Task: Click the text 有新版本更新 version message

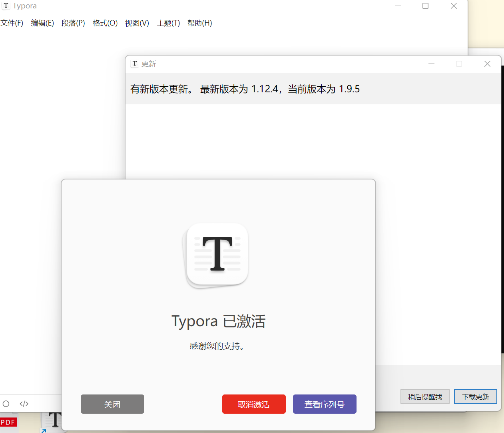Action: (x=245, y=89)
